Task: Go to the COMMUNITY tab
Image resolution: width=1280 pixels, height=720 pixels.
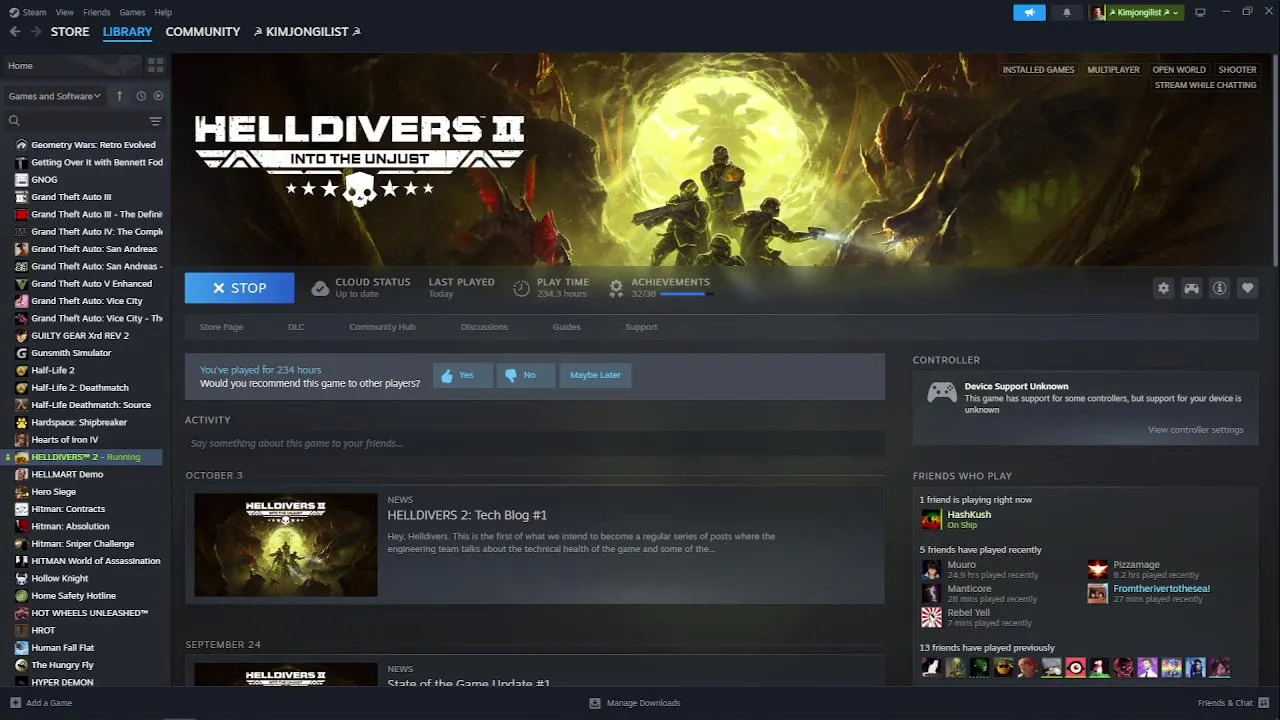Action: click(203, 32)
